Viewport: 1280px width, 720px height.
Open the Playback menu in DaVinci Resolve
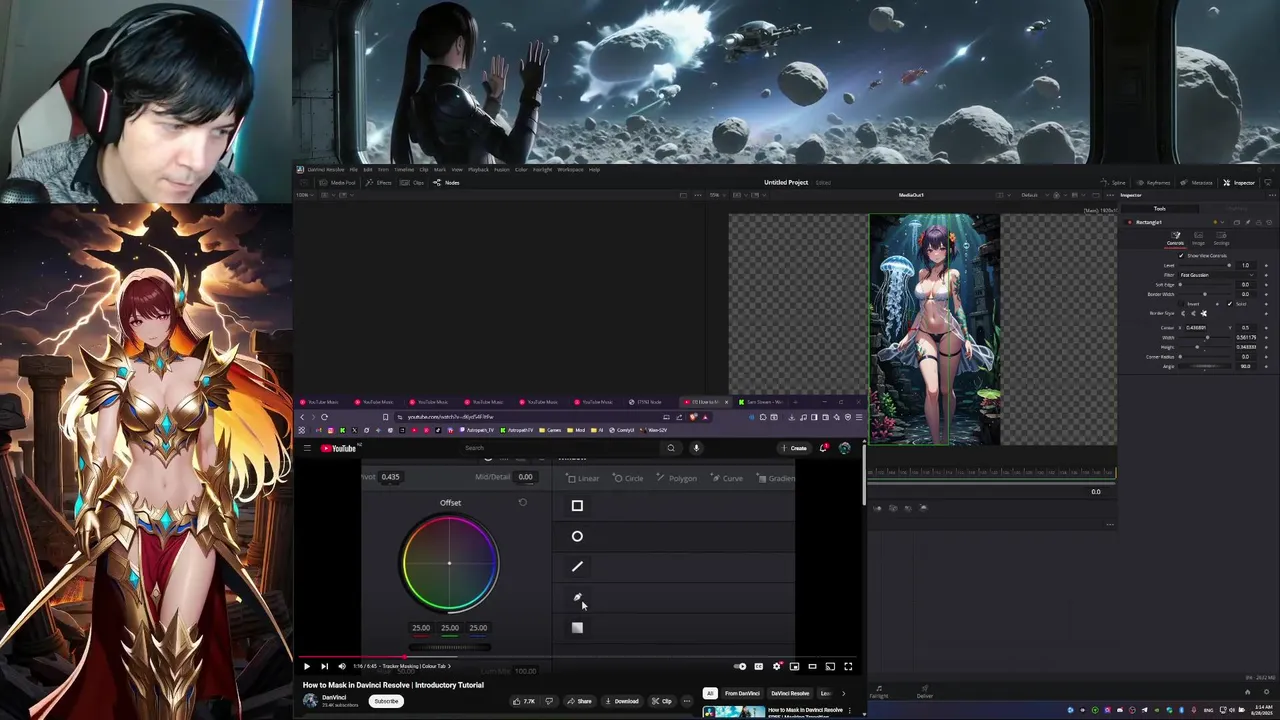[x=478, y=170]
